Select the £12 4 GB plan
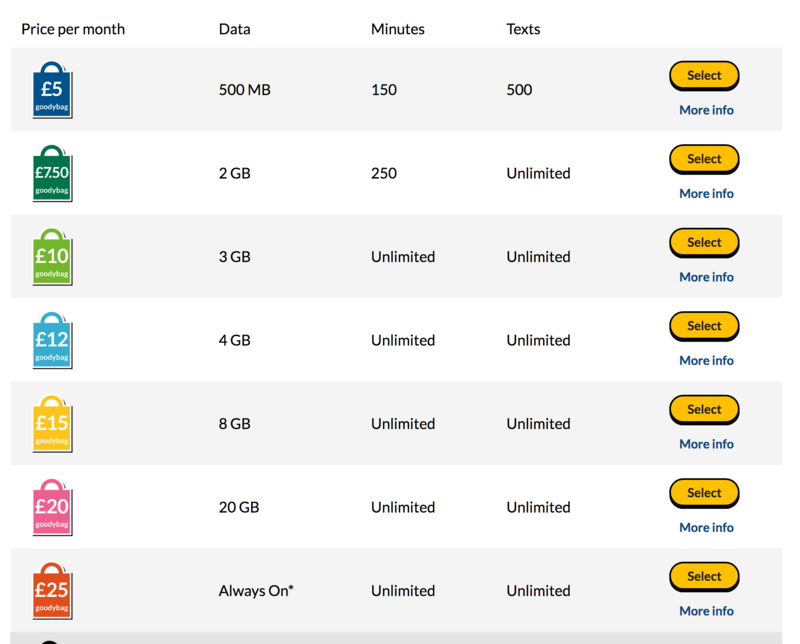The image size is (800, 644). point(704,326)
